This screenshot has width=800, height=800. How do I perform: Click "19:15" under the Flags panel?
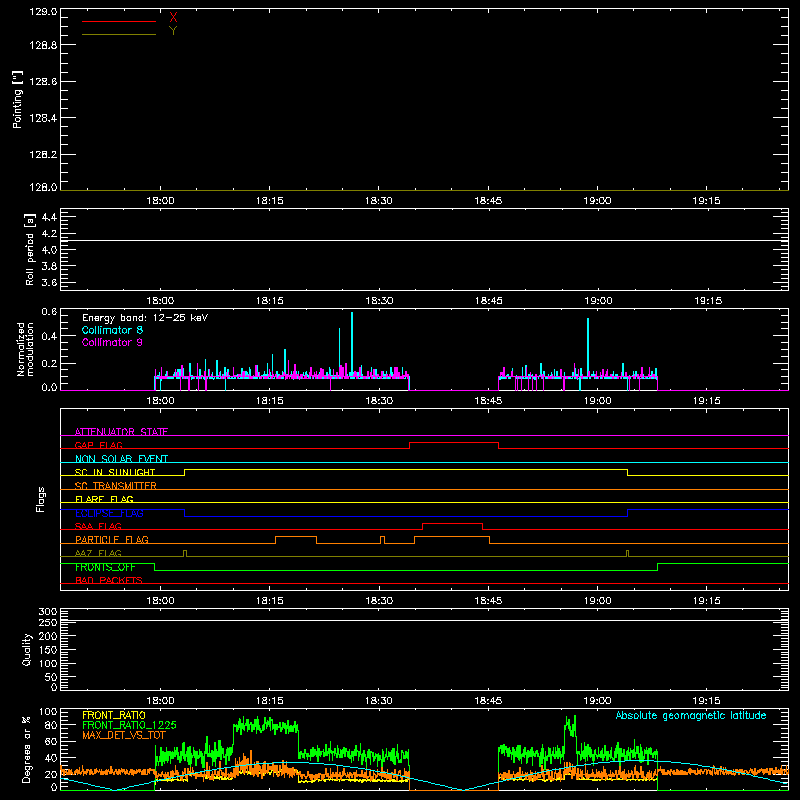point(707,601)
